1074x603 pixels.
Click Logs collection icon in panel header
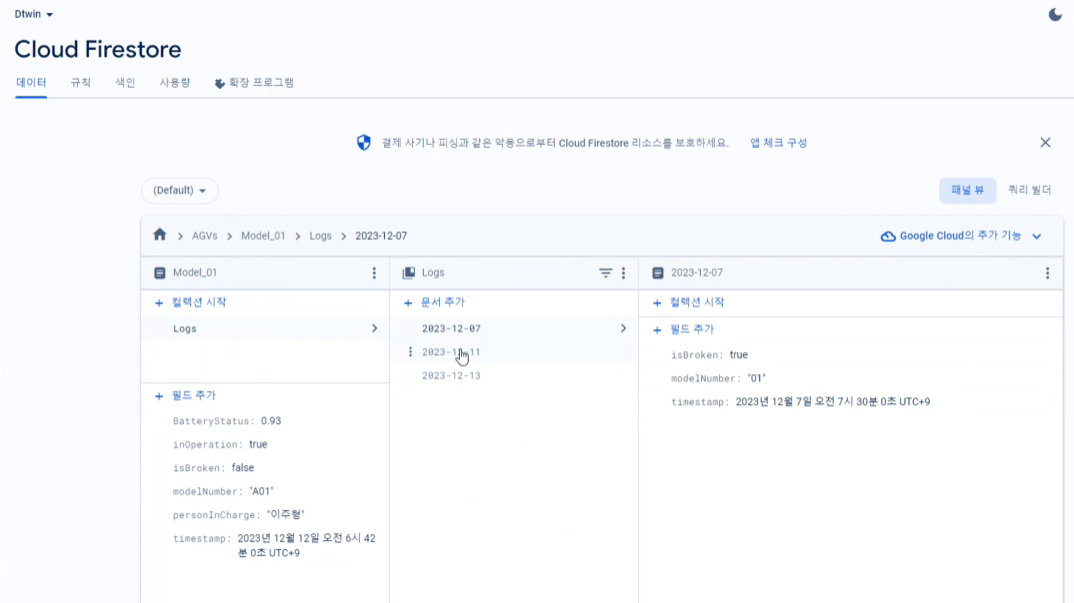pos(408,273)
